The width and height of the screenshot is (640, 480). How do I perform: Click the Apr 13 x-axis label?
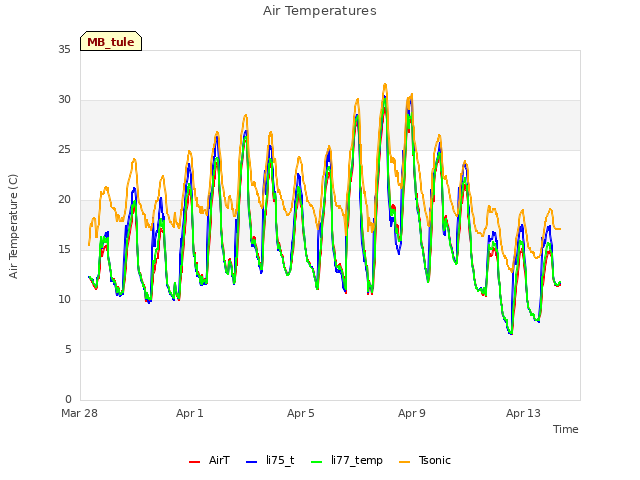[x=523, y=413]
